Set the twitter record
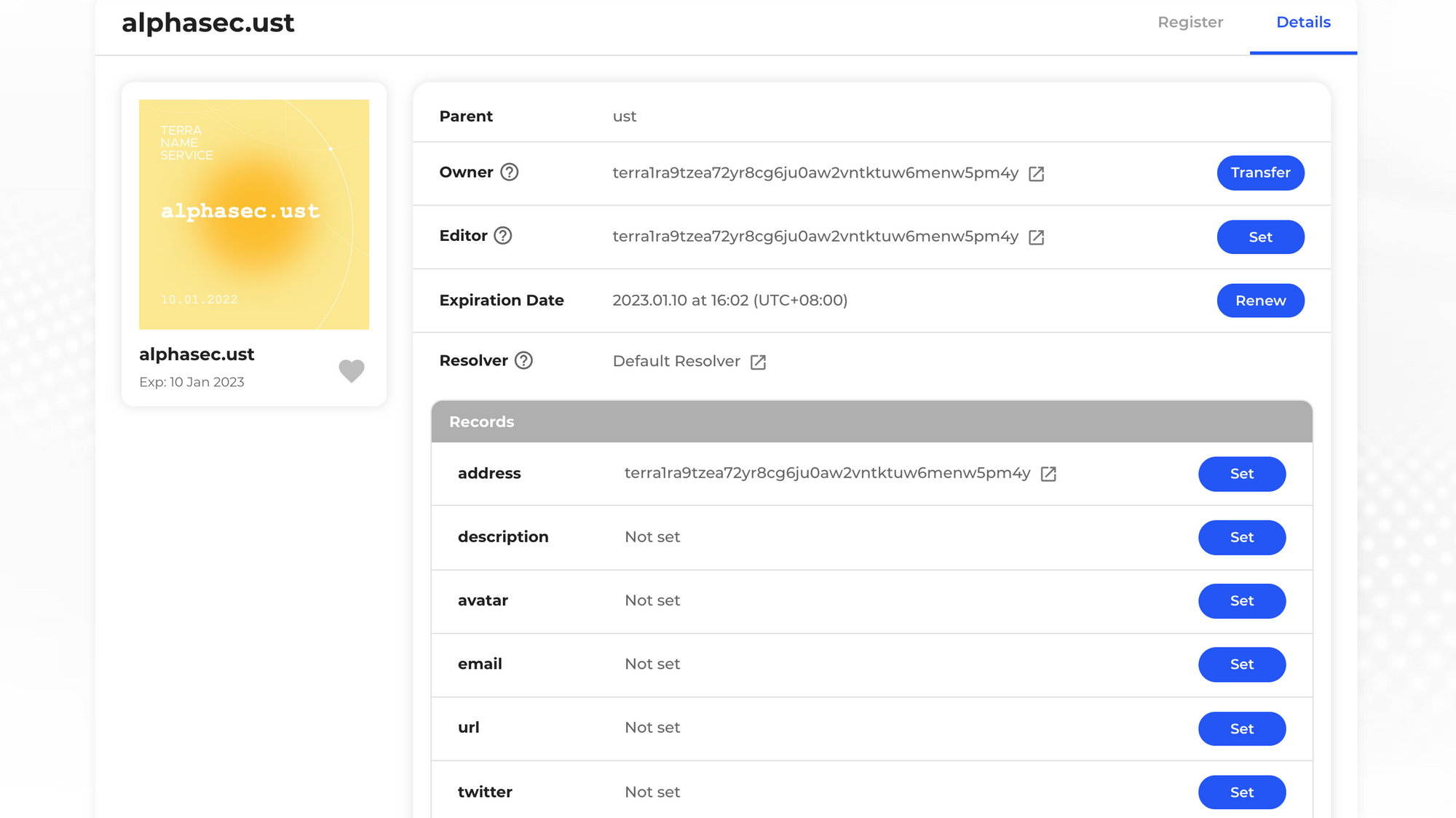 point(1242,792)
